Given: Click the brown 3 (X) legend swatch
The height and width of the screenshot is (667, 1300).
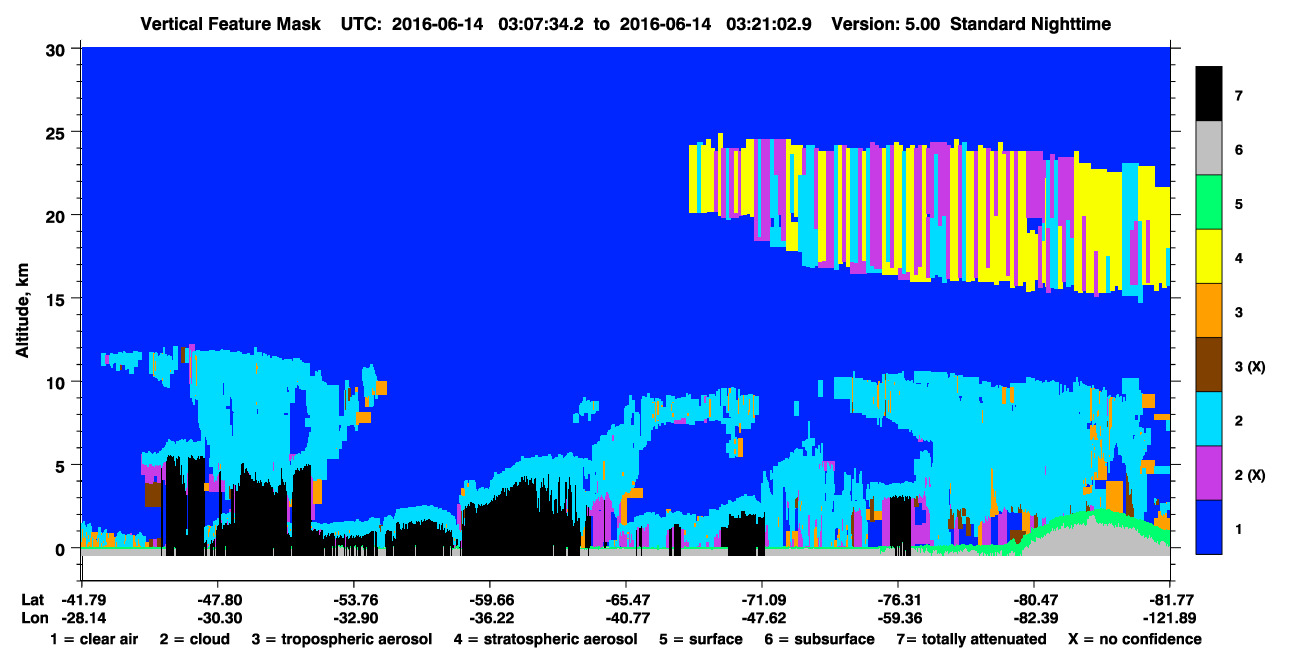Looking at the screenshot, I should [1209, 364].
